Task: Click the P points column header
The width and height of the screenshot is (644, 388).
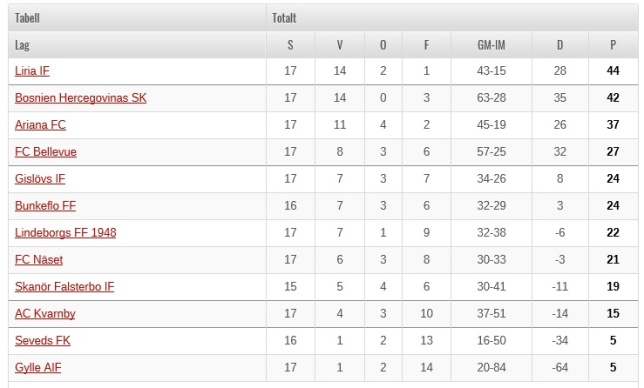Action: [613, 45]
